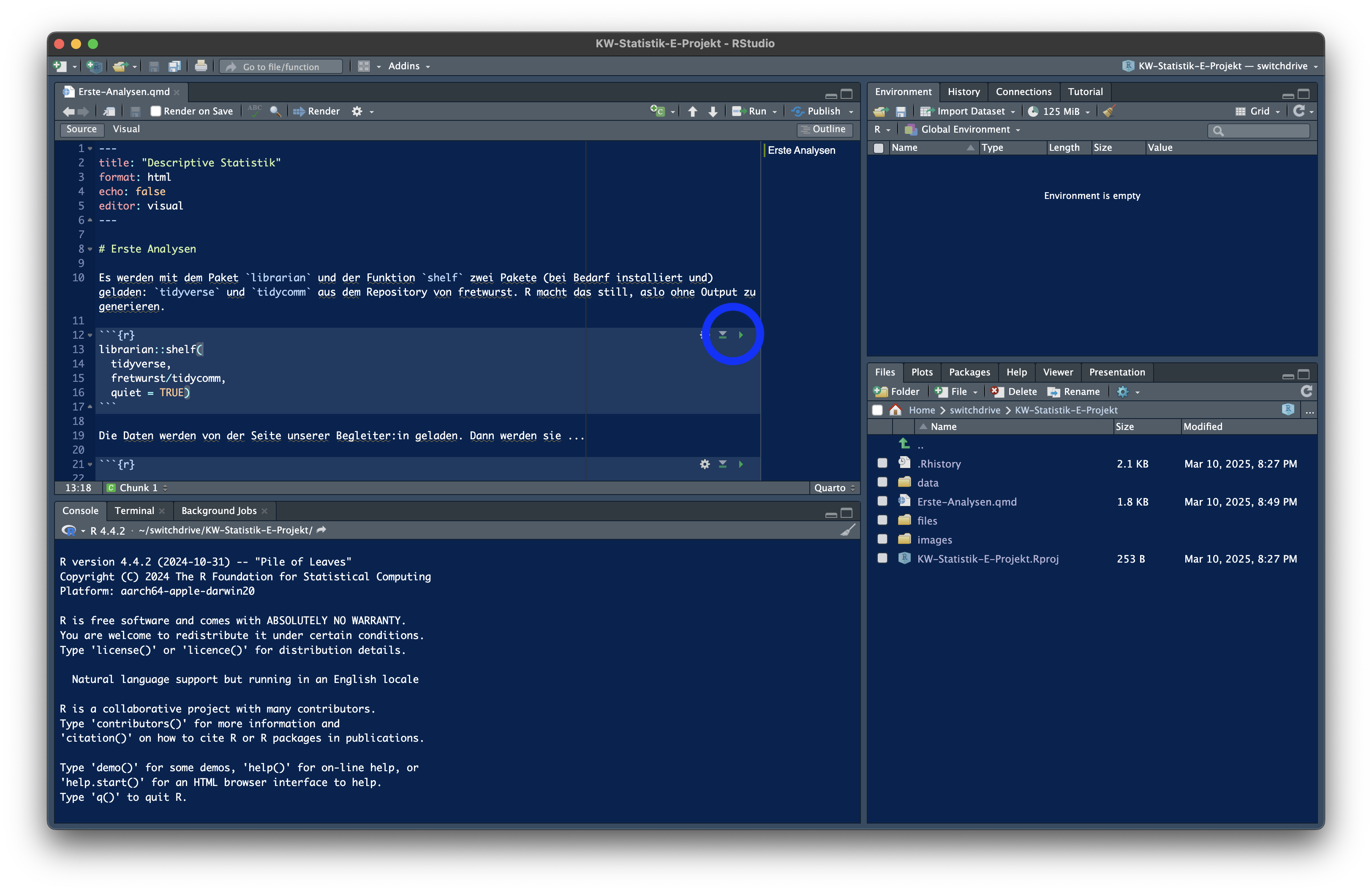Run the current chunk at line 12

pyautogui.click(x=741, y=335)
